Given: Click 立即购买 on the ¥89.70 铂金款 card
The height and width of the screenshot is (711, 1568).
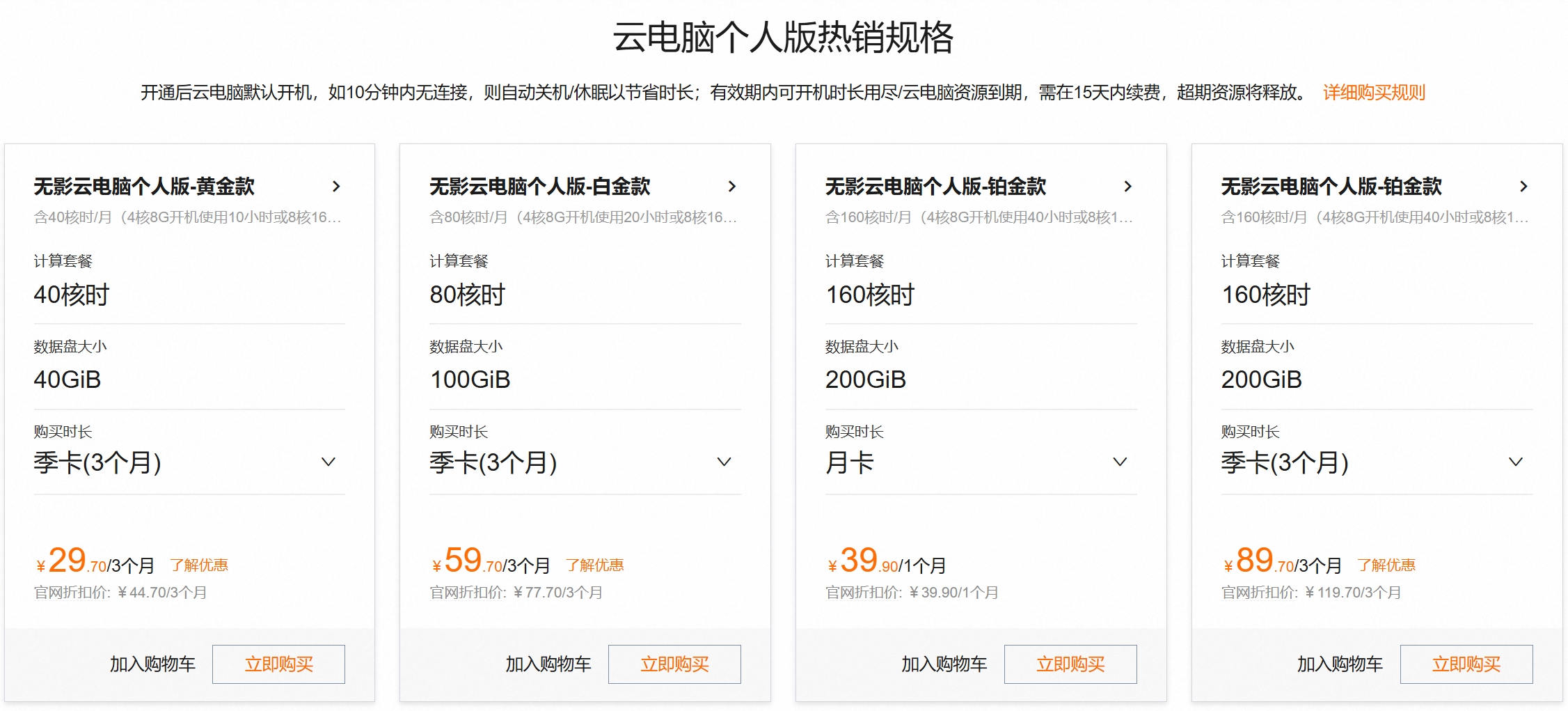Looking at the screenshot, I should 1466,664.
